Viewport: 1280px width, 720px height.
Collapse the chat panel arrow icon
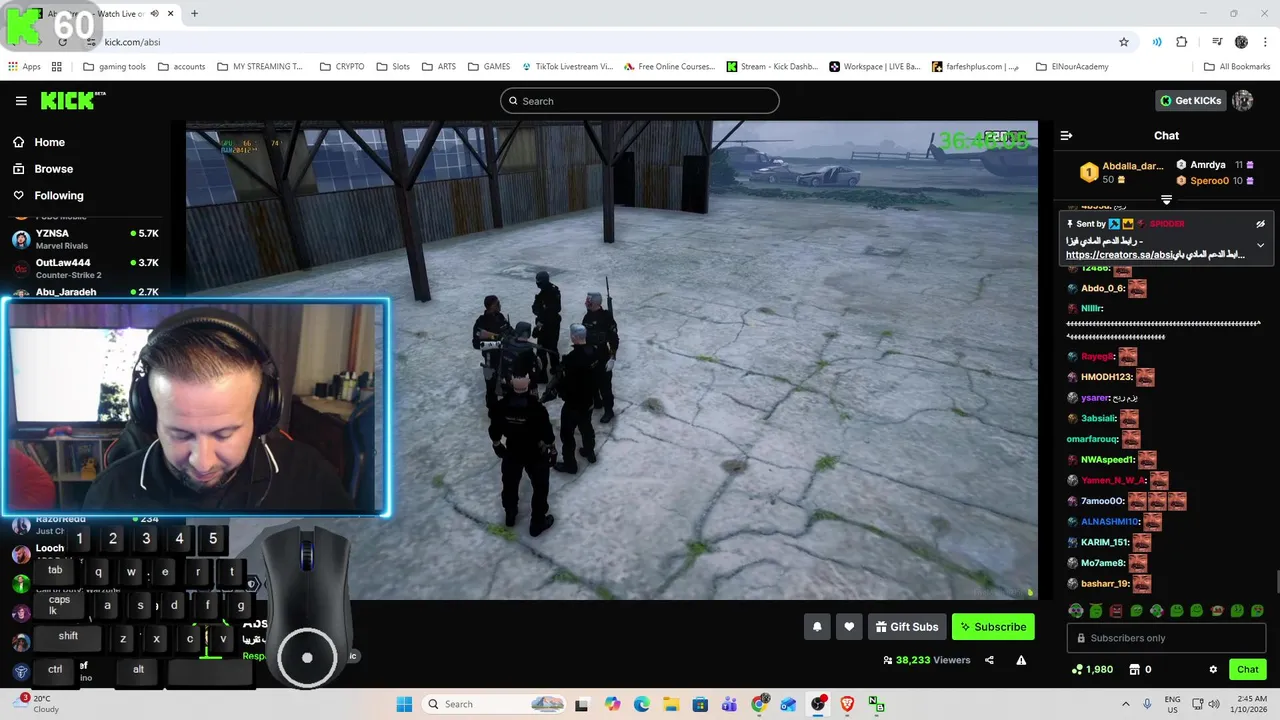coord(1066,135)
